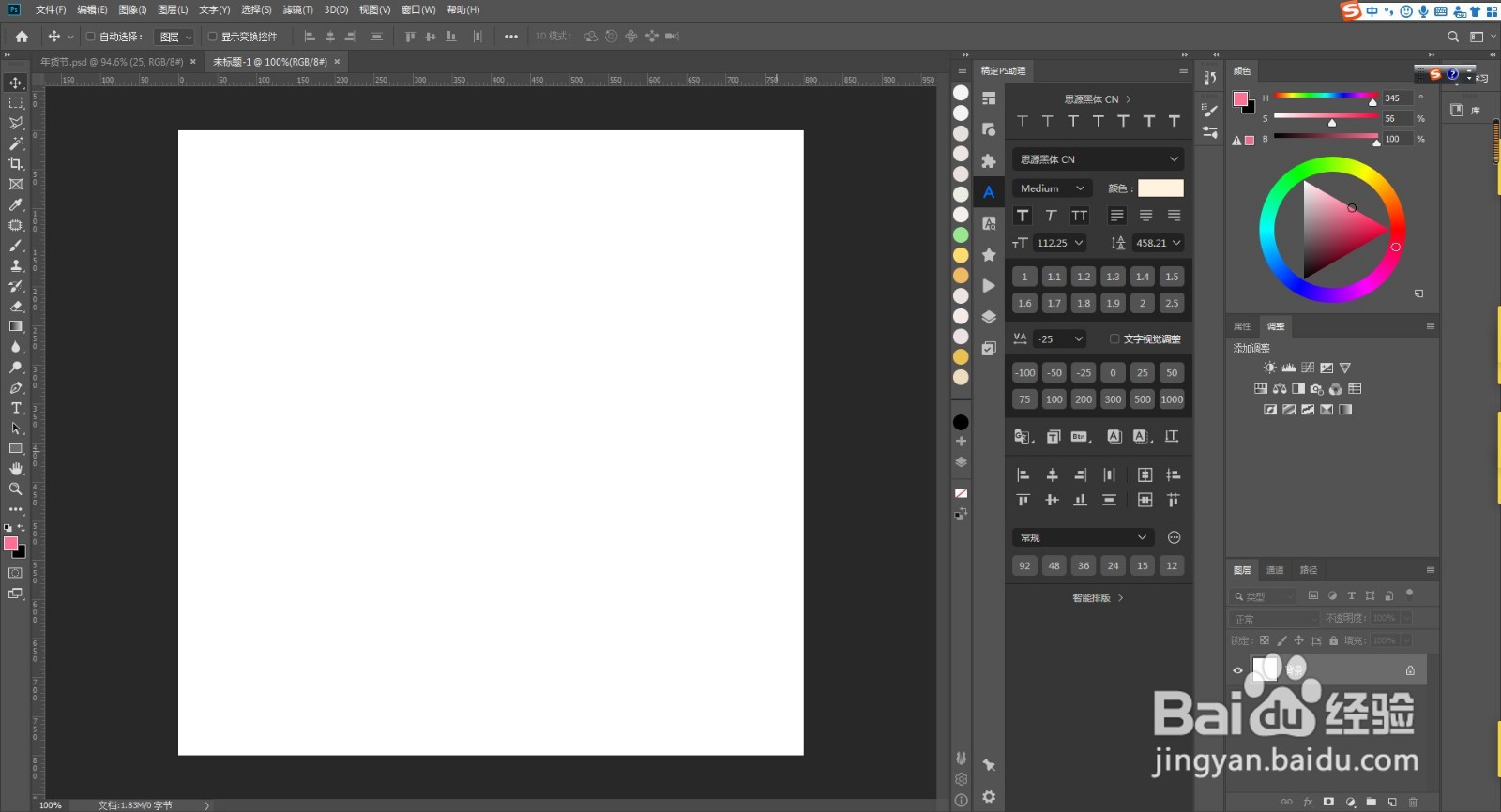
Task: Click left-align text icon in assistant panel
Action: click(x=1116, y=216)
